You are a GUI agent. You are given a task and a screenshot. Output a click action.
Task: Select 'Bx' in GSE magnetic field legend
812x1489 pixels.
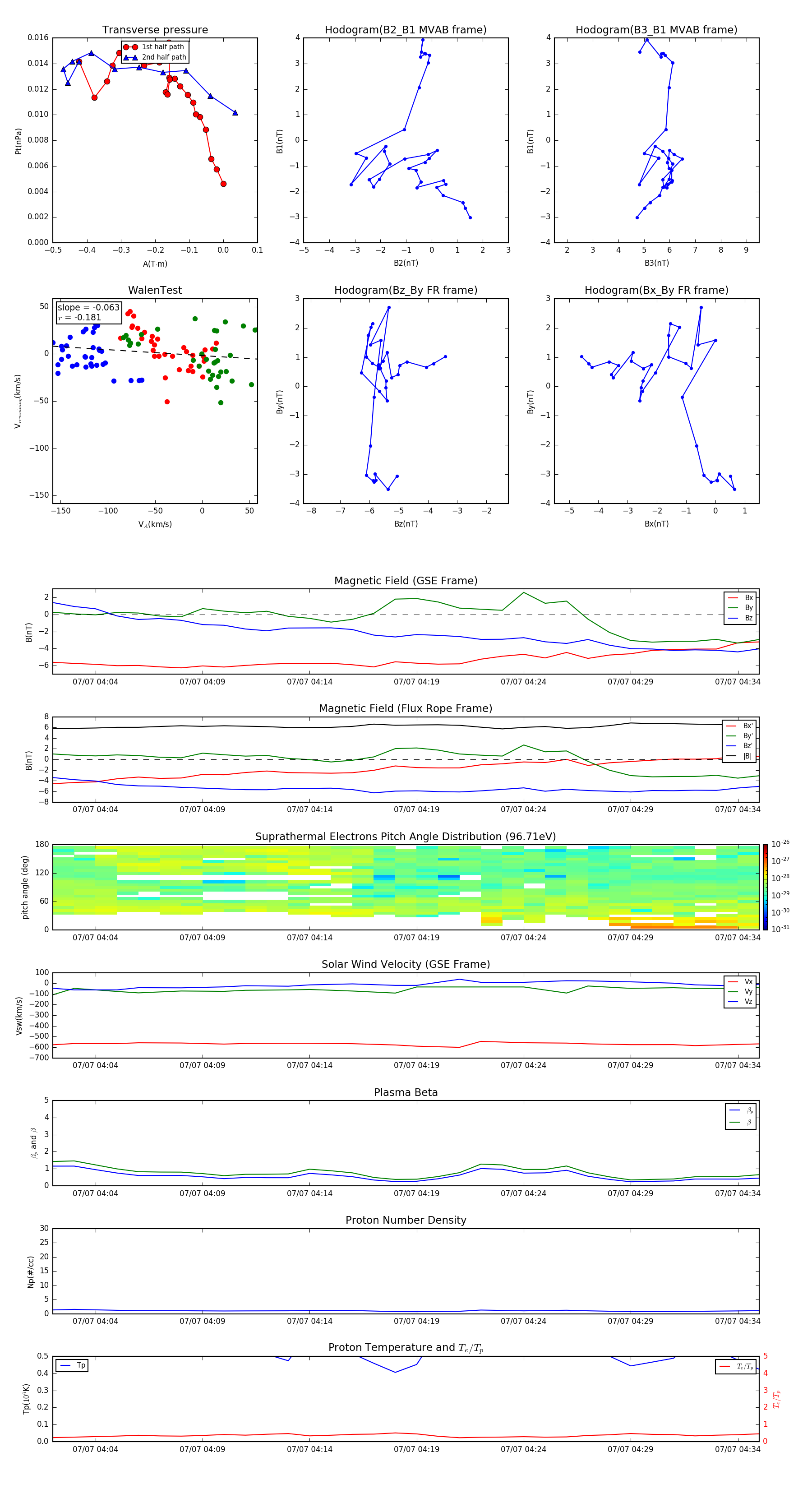[741, 598]
